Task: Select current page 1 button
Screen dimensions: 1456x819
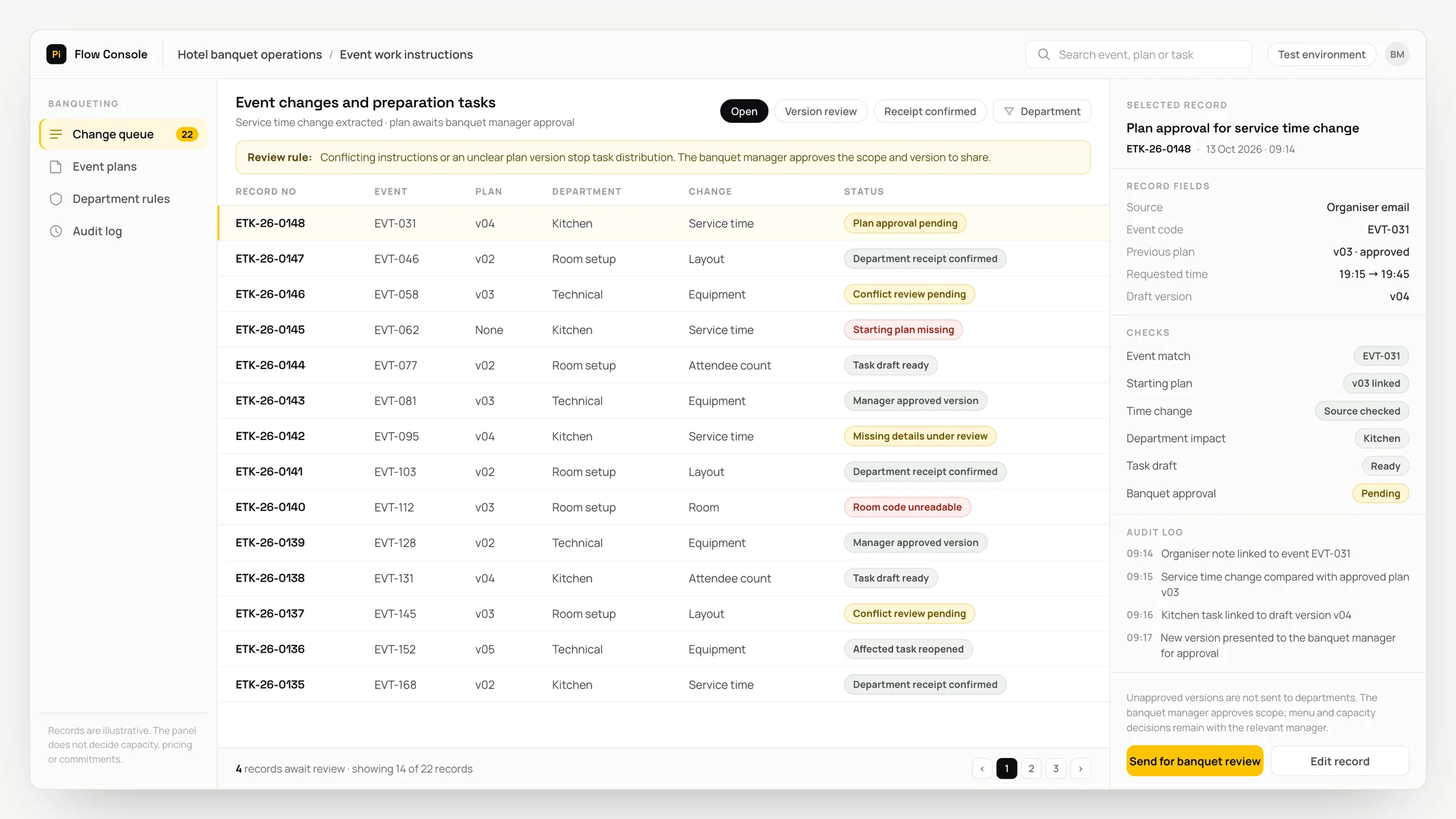Action: (1006, 769)
